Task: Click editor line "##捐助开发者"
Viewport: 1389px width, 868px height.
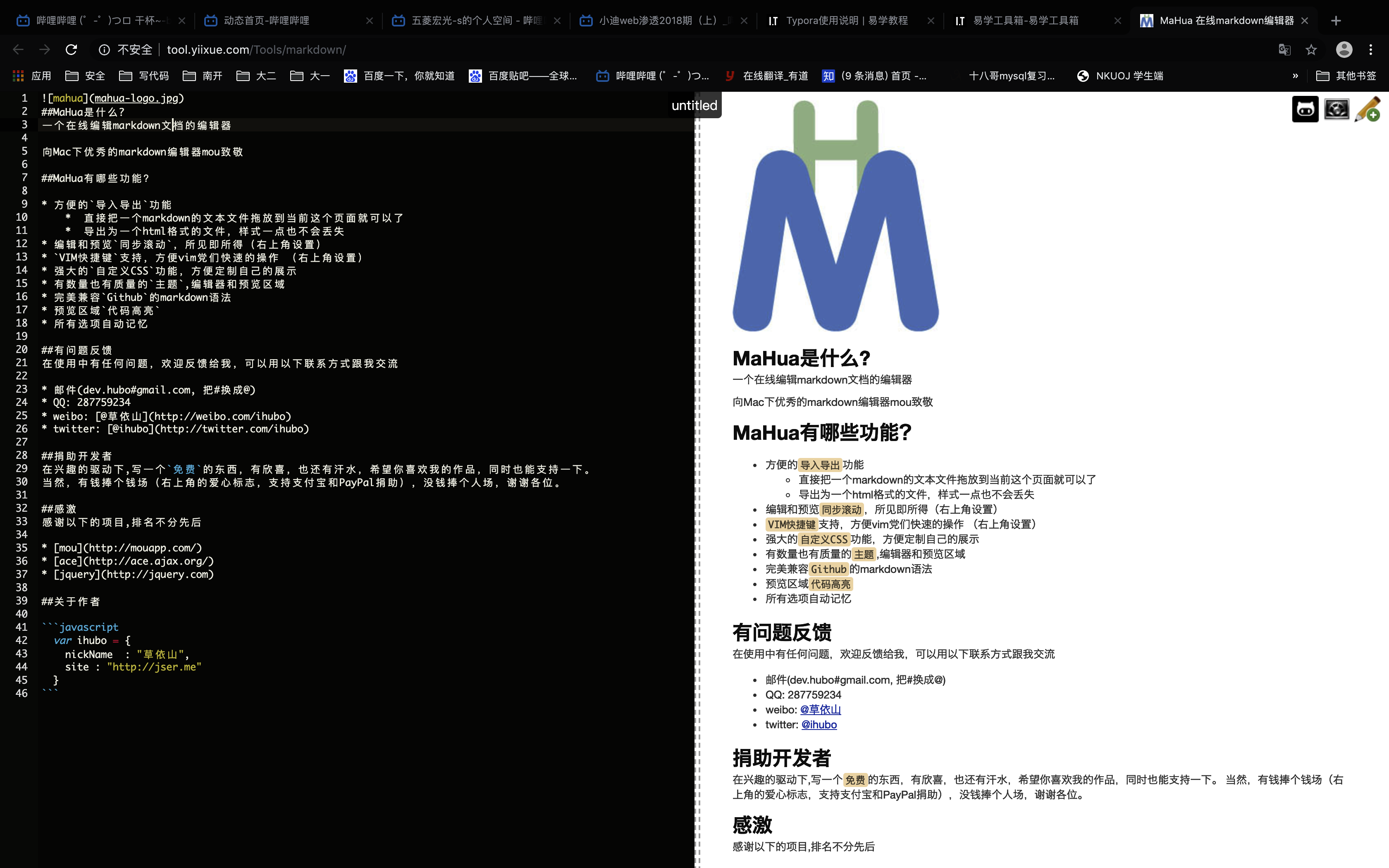Action: [x=76, y=456]
